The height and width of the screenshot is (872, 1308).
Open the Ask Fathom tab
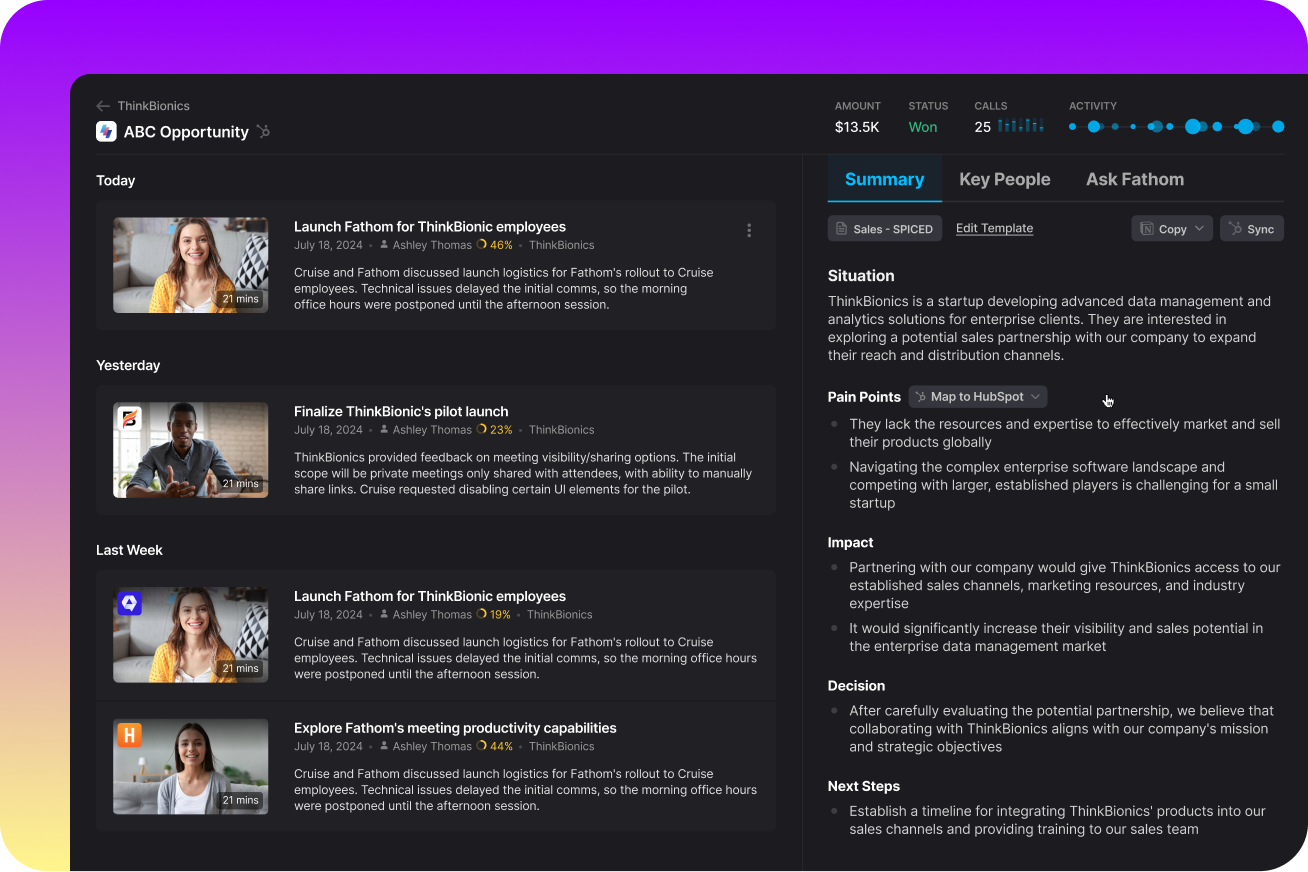pos(1135,179)
